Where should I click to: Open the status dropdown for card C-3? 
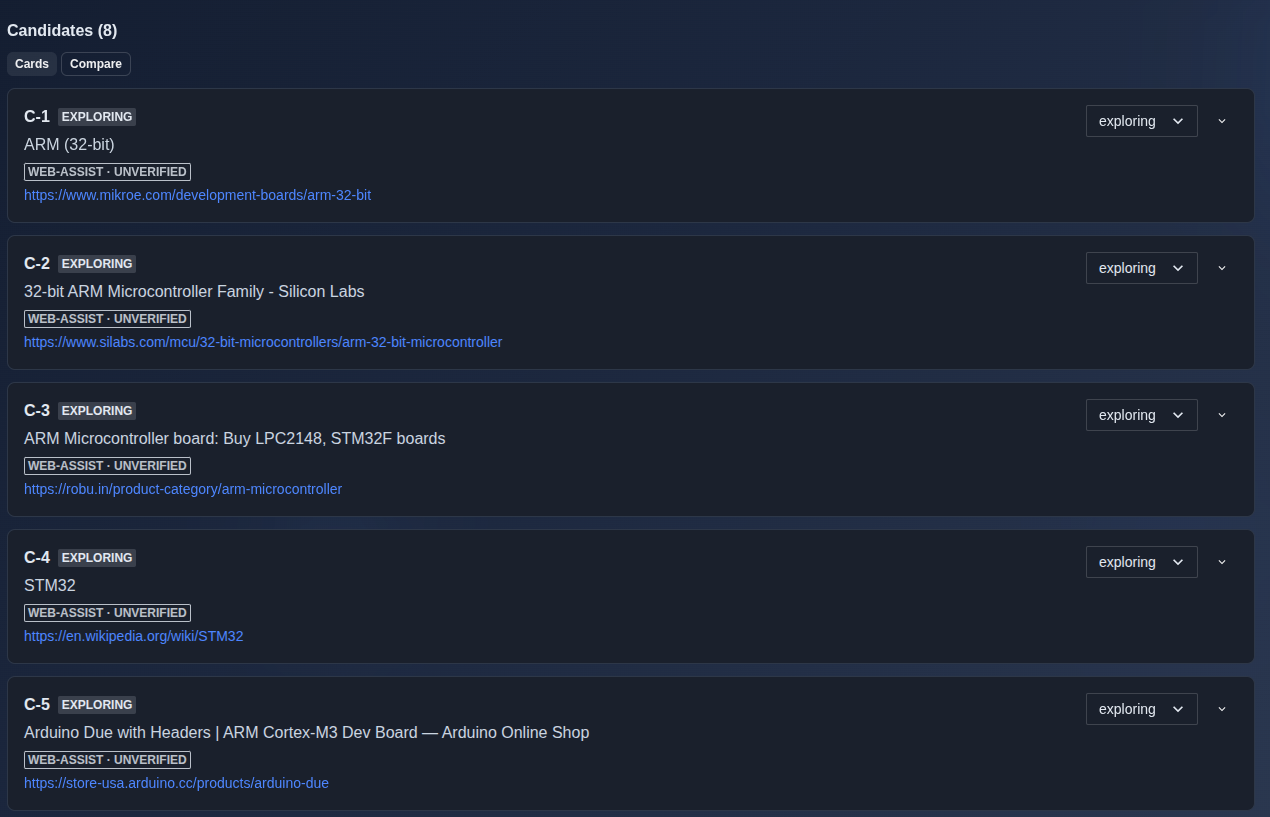(1141, 415)
